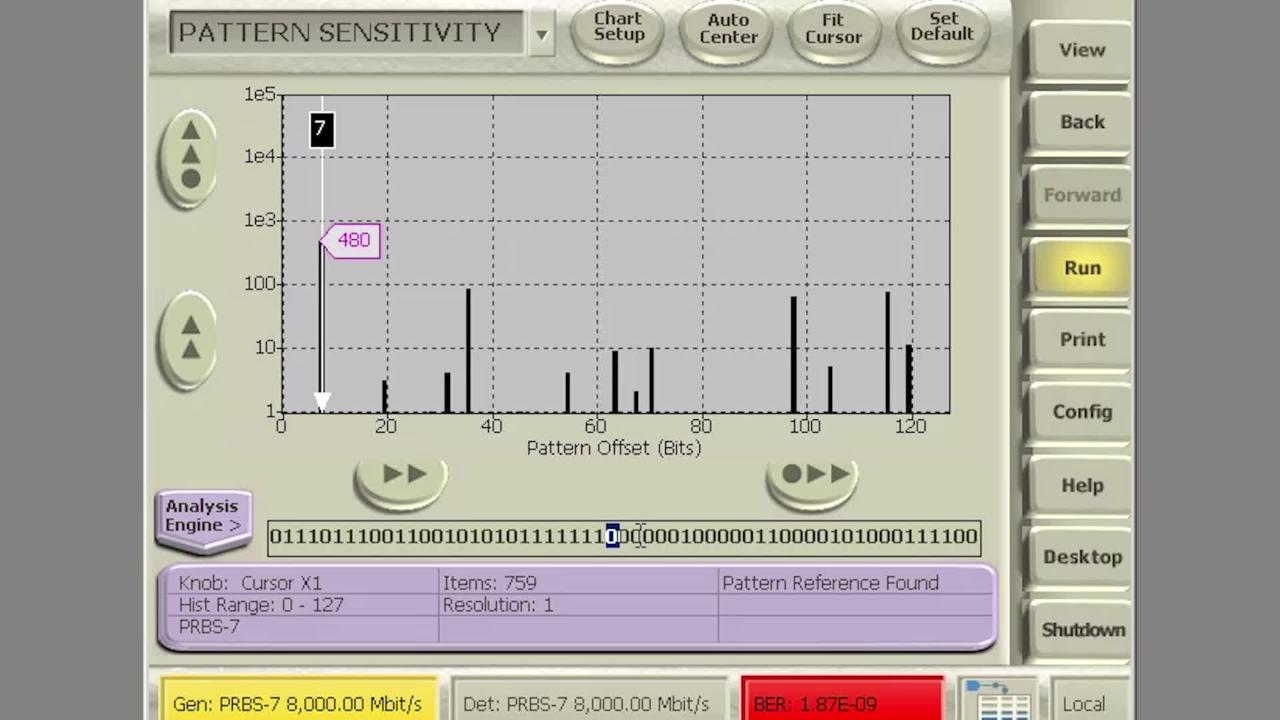Toggle the Run button

click(1082, 268)
